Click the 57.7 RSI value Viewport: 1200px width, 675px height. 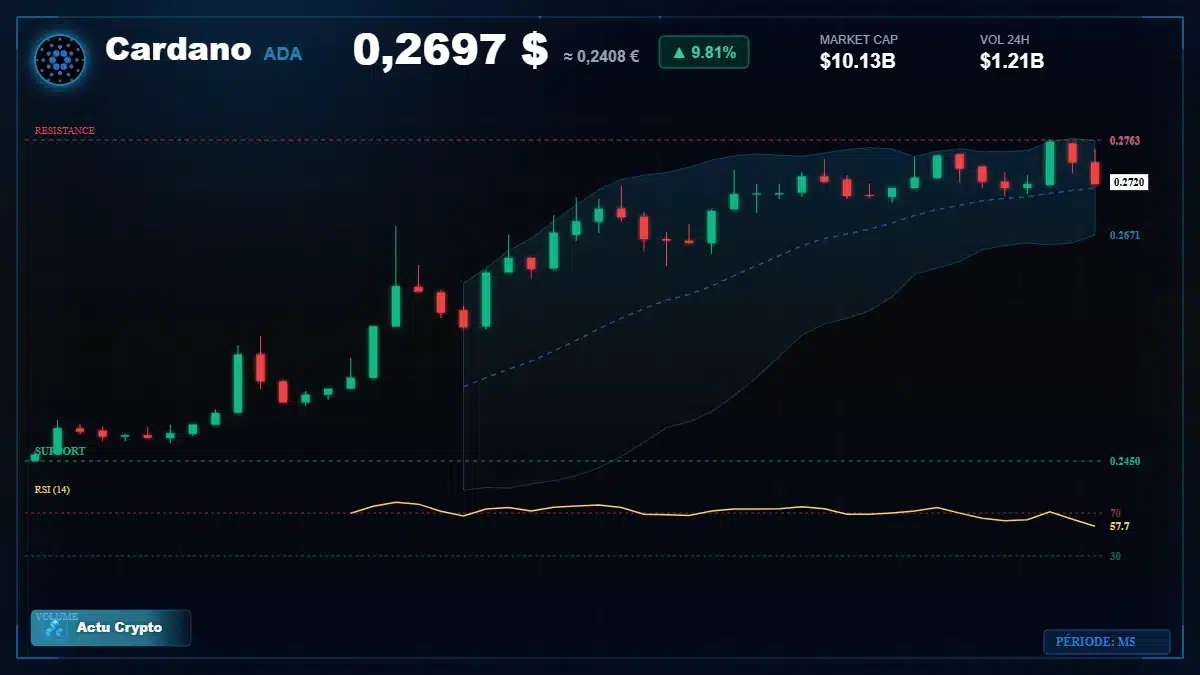pyautogui.click(x=1120, y=526)
